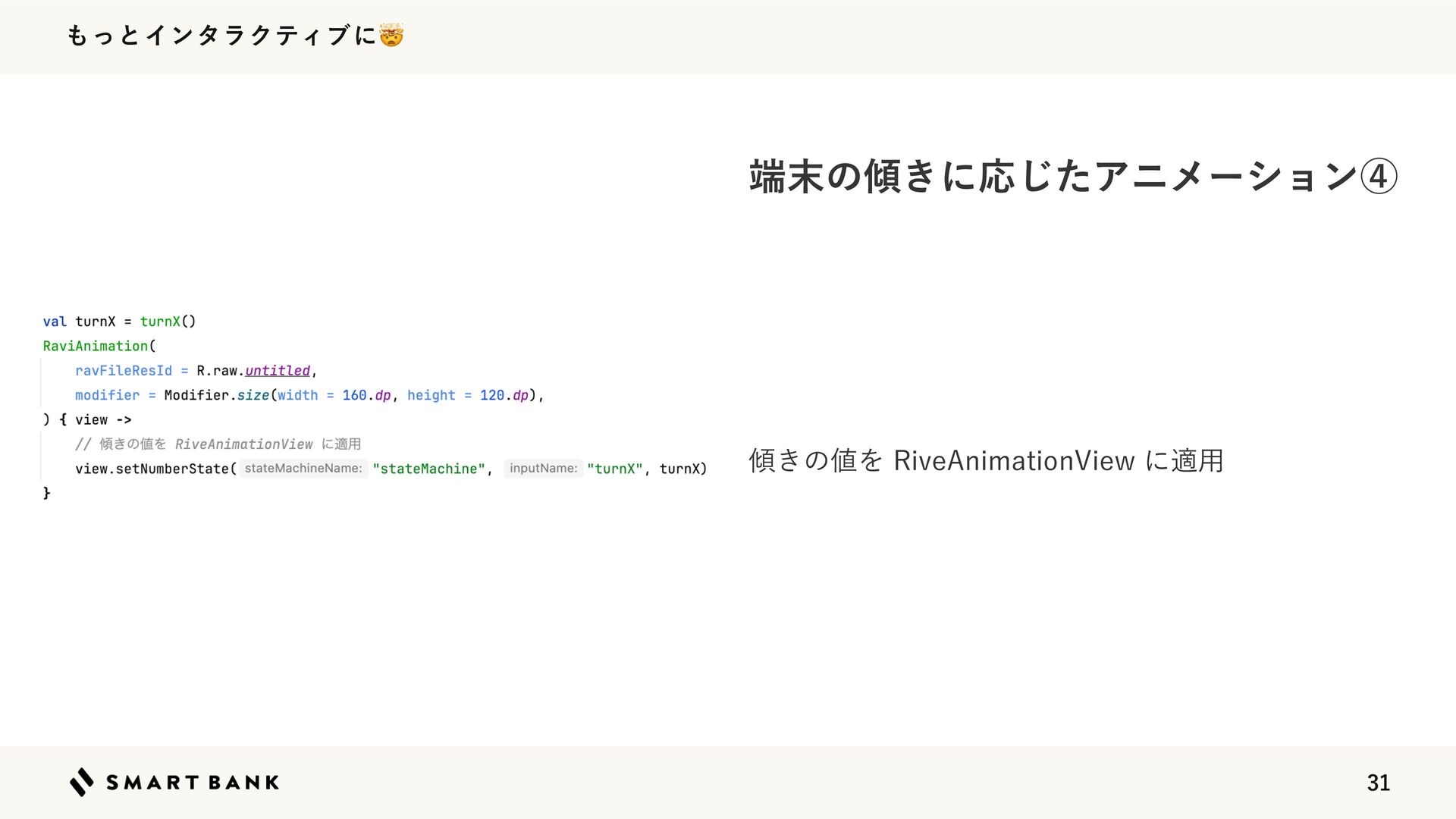Click the '120.dp' height value
Viewport: 1456px width, 819px height.
click(504, 395)
